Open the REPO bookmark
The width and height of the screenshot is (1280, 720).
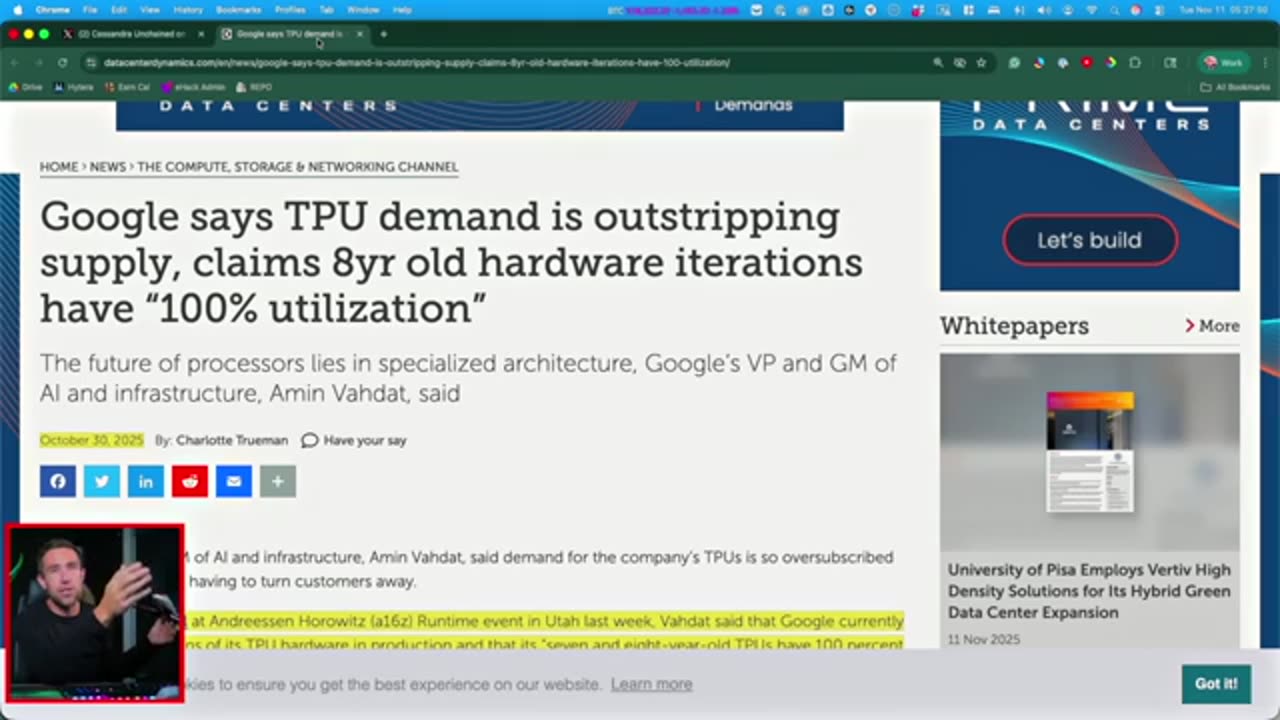(255, 87)
